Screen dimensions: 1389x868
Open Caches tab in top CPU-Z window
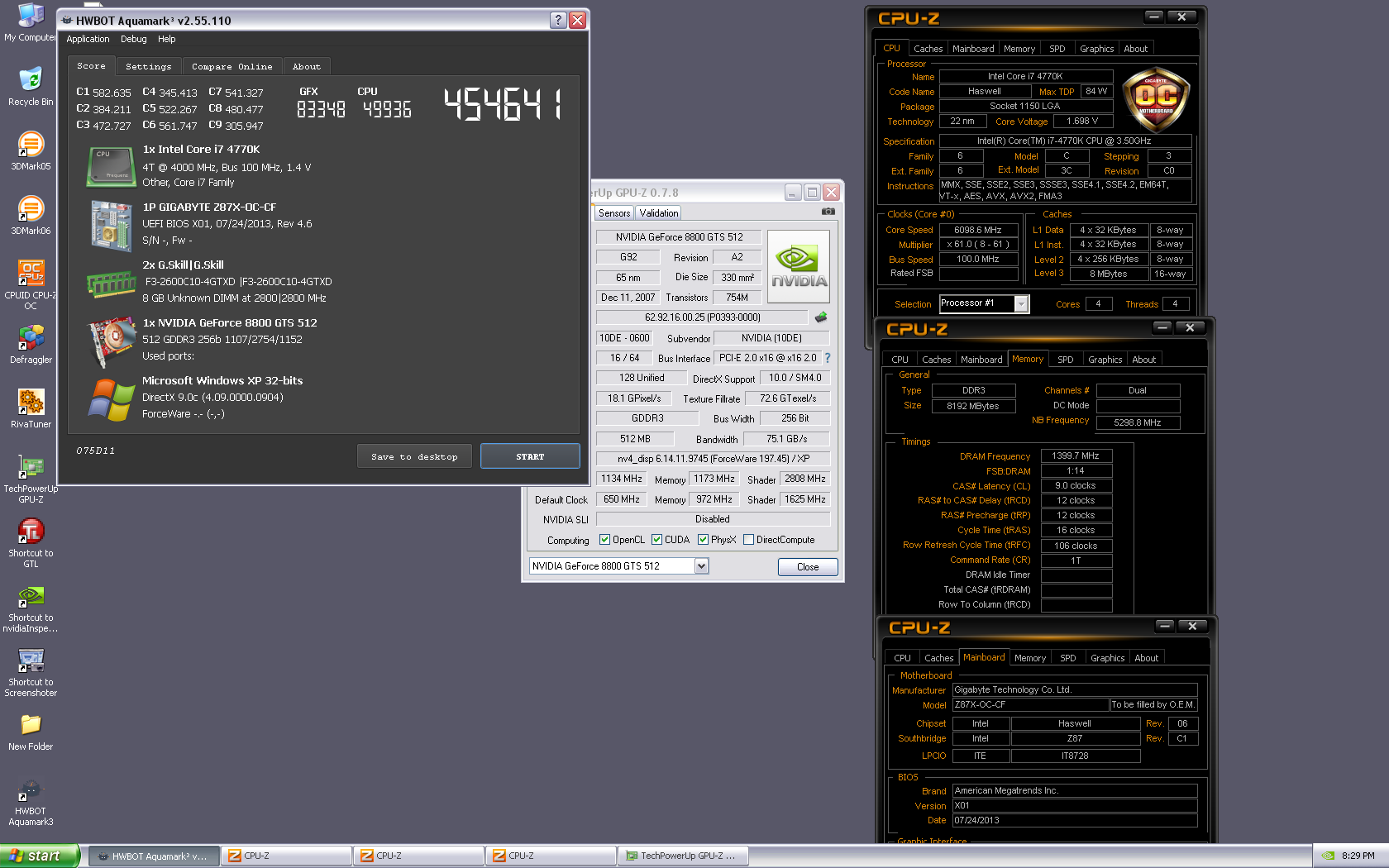click(x=928, y=49)
